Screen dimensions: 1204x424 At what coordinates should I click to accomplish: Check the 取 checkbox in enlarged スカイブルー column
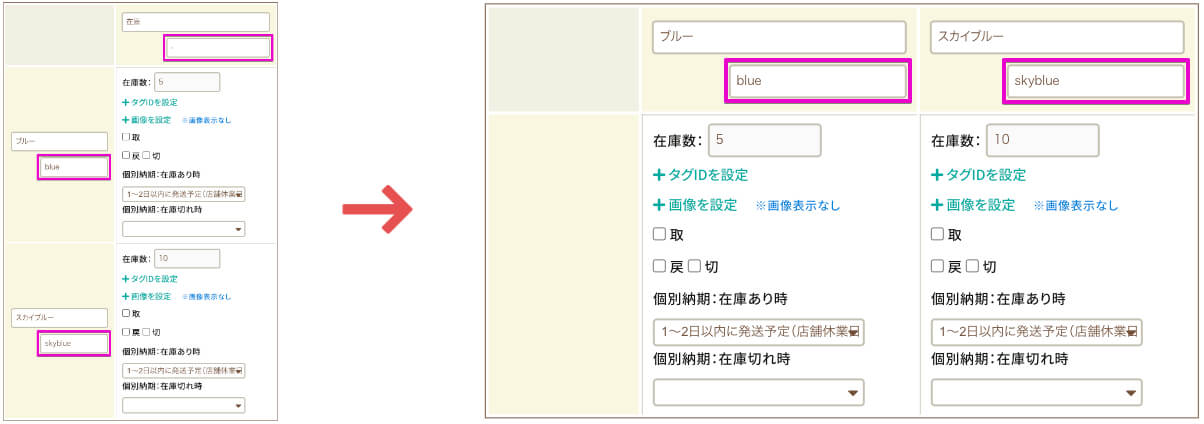click(x=937, y=235)
